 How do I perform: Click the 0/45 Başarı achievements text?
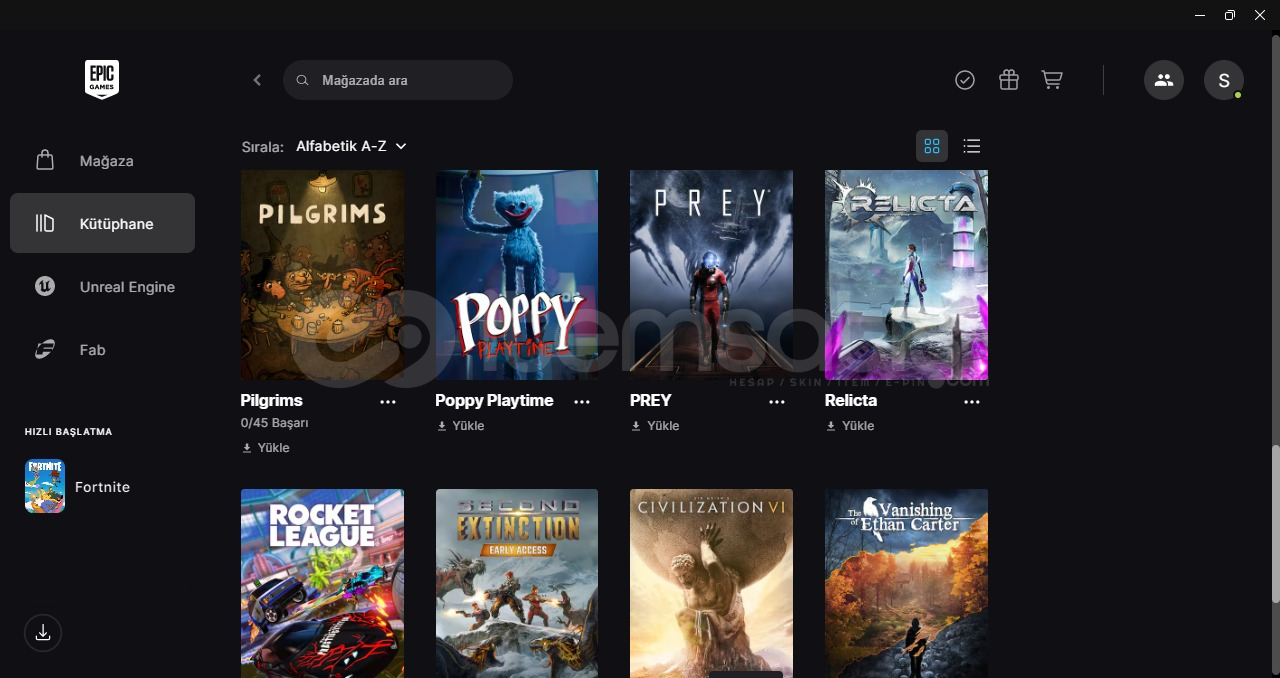pos(275,423)
